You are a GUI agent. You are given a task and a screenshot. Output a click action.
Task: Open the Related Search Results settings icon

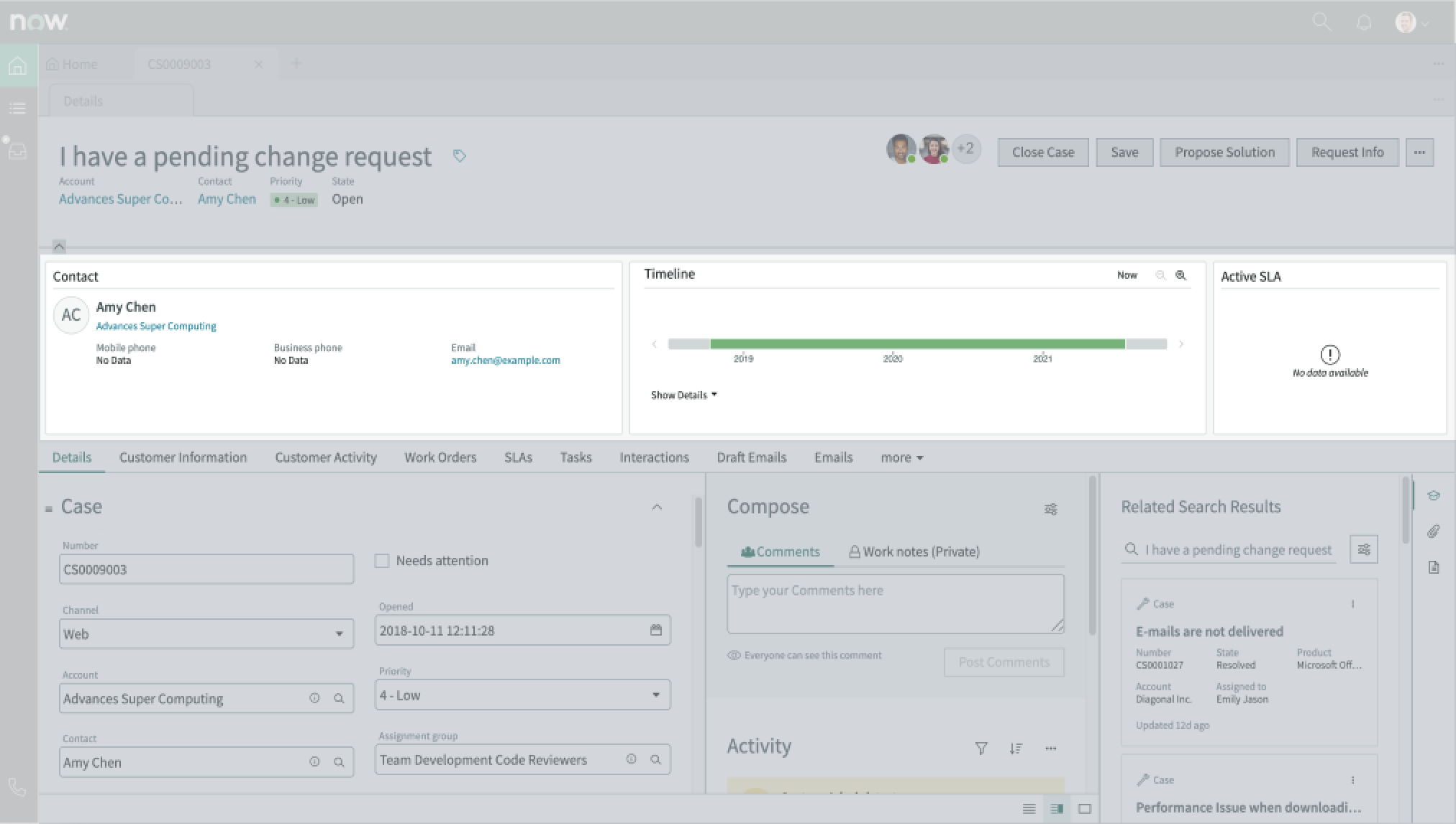pyautogui.click(x=1364, y=549)
